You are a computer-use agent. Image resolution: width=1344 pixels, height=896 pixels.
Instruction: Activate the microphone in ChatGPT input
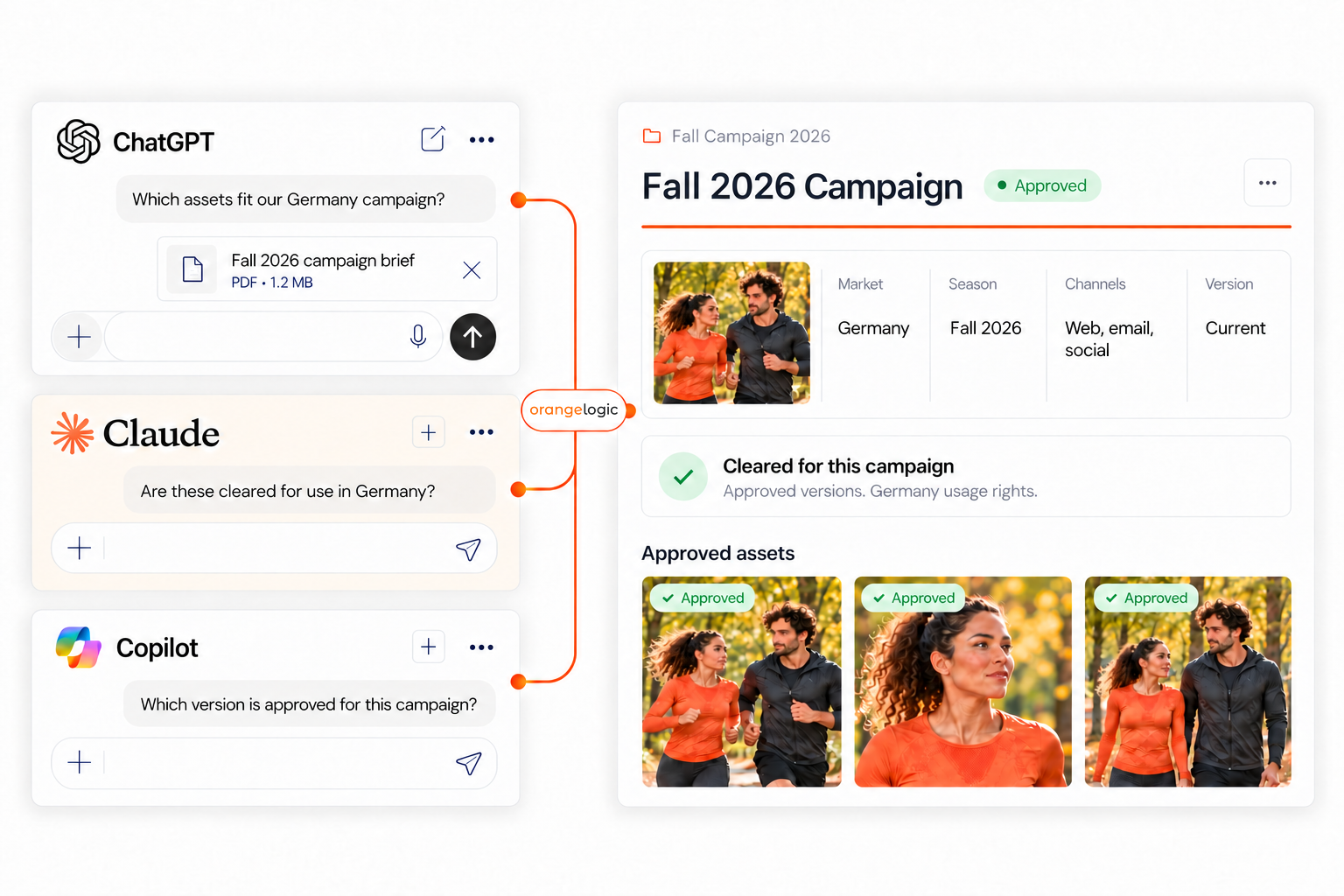418,336
